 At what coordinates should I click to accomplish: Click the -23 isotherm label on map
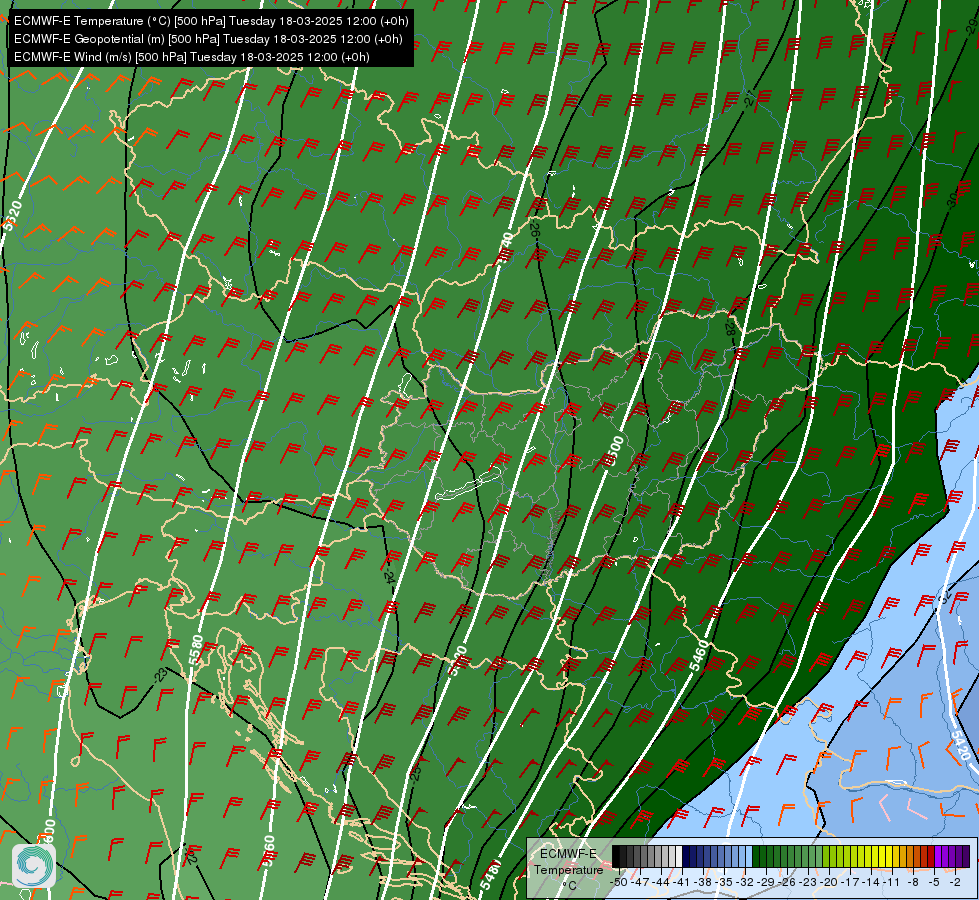click(x=160, y=675)
